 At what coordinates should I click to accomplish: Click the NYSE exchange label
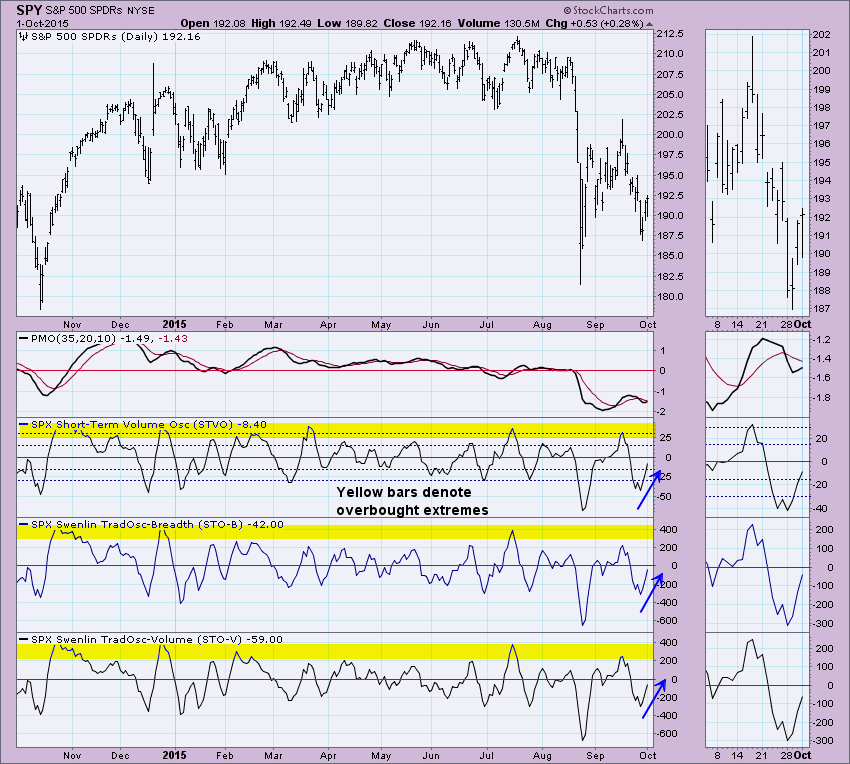point(139,11)
